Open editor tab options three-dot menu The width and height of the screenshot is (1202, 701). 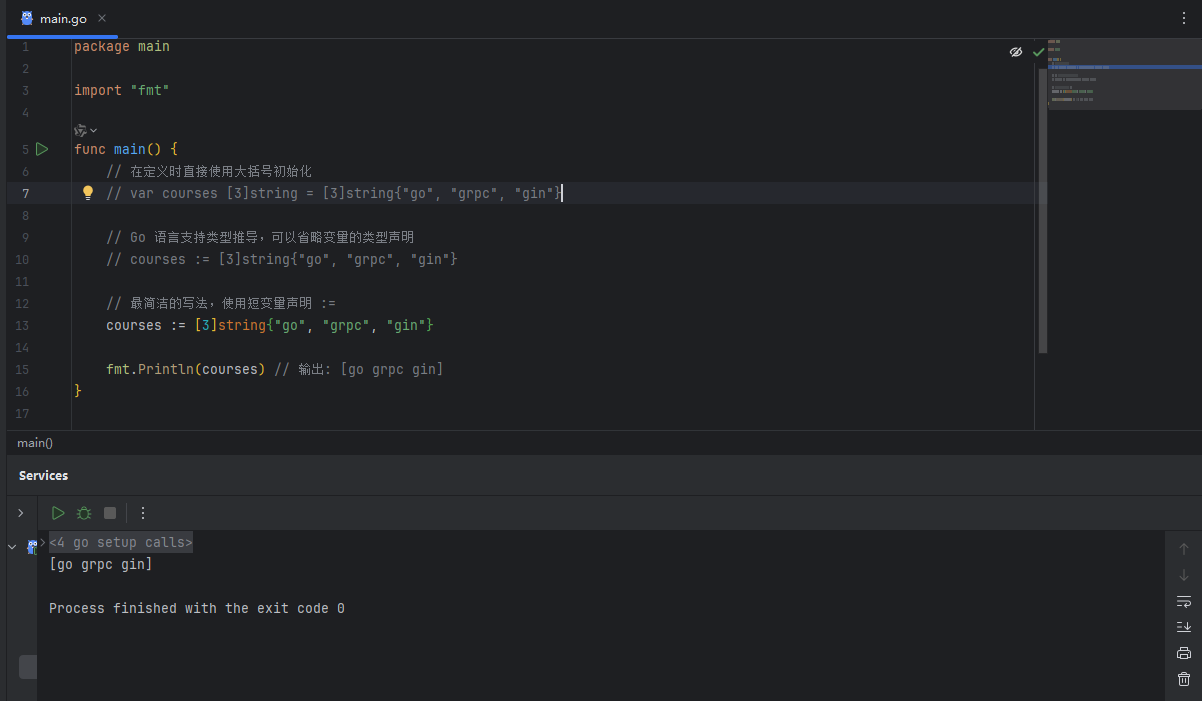coord(1185,18)
